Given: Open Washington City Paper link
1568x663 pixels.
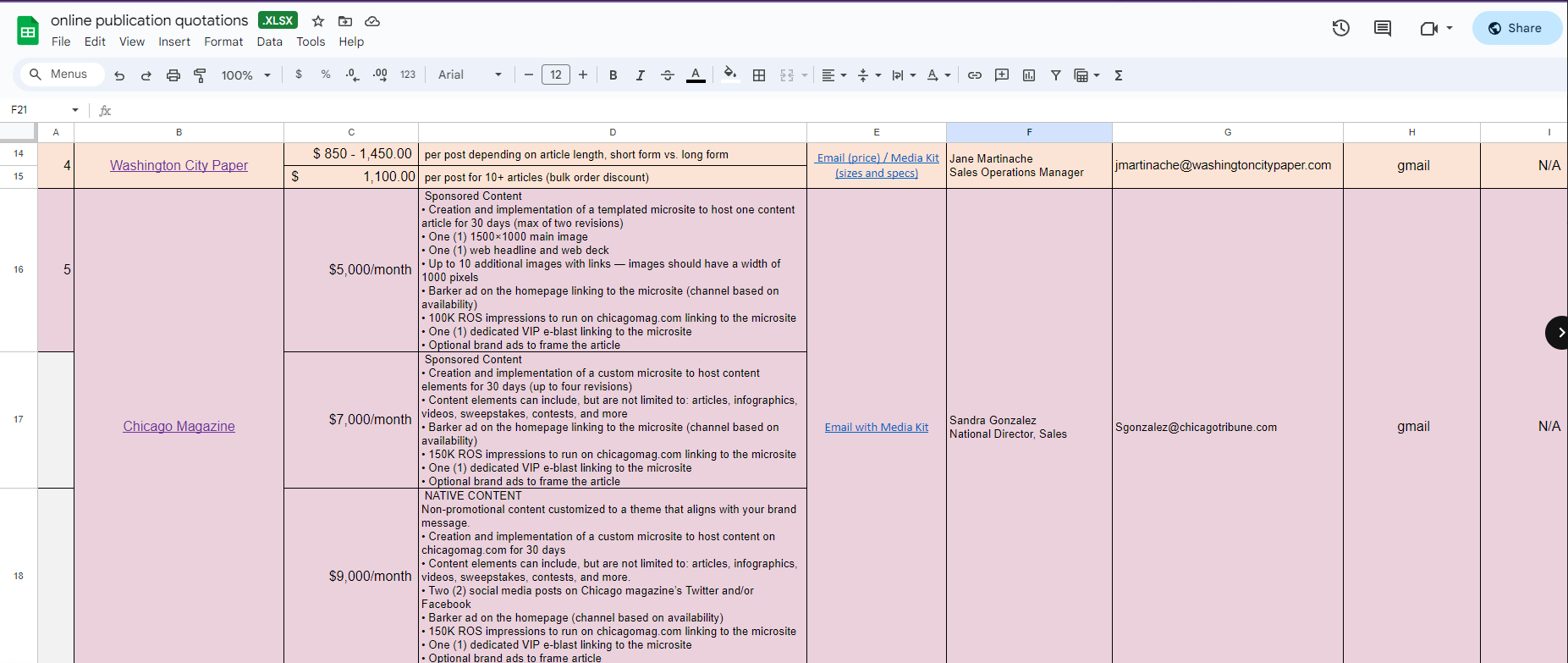Looking at the screenshot, I should click(x=179, y=165).
